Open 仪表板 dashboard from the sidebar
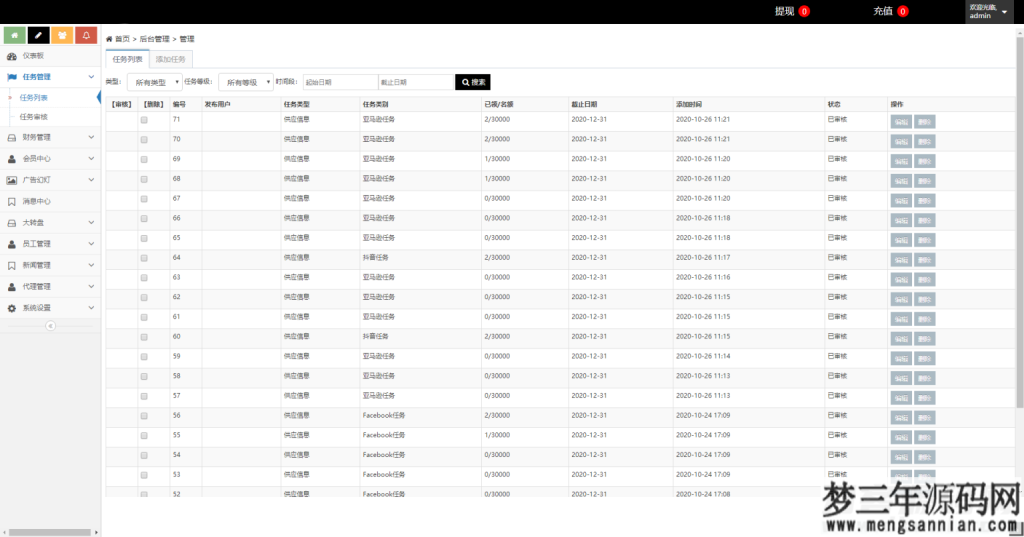This screenshot has height=537, width=1024. click(33, 56)
